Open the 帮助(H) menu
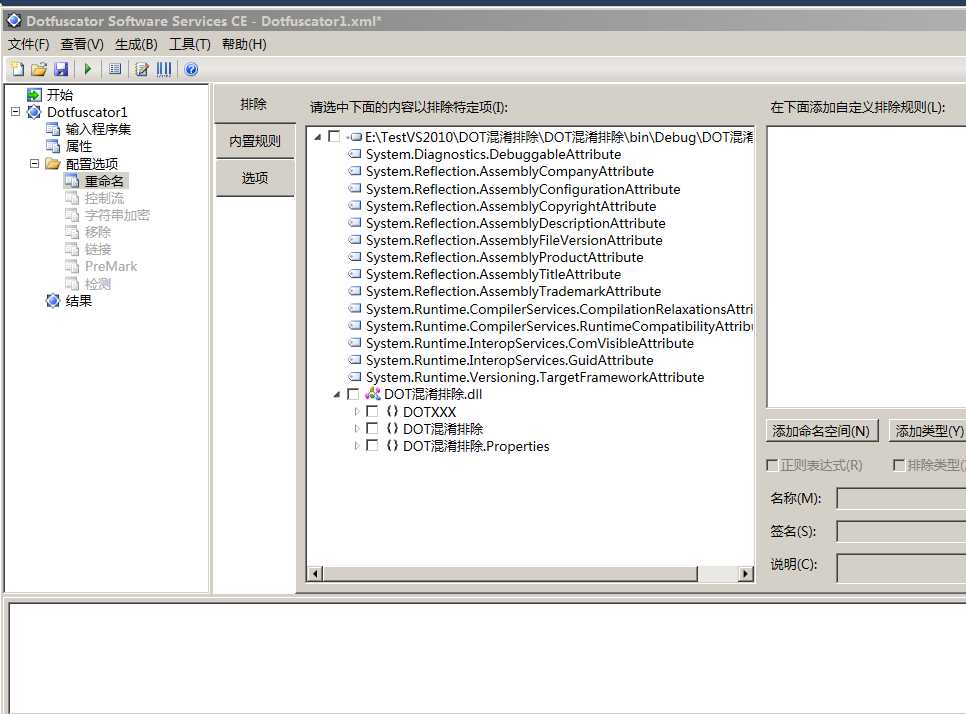 pos(244,44)
